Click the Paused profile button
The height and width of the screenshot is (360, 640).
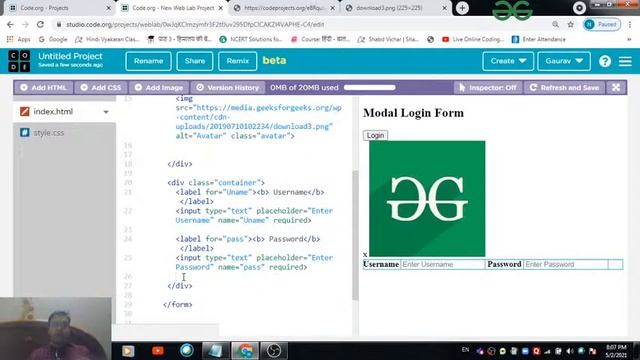click(x=602, y=24)
